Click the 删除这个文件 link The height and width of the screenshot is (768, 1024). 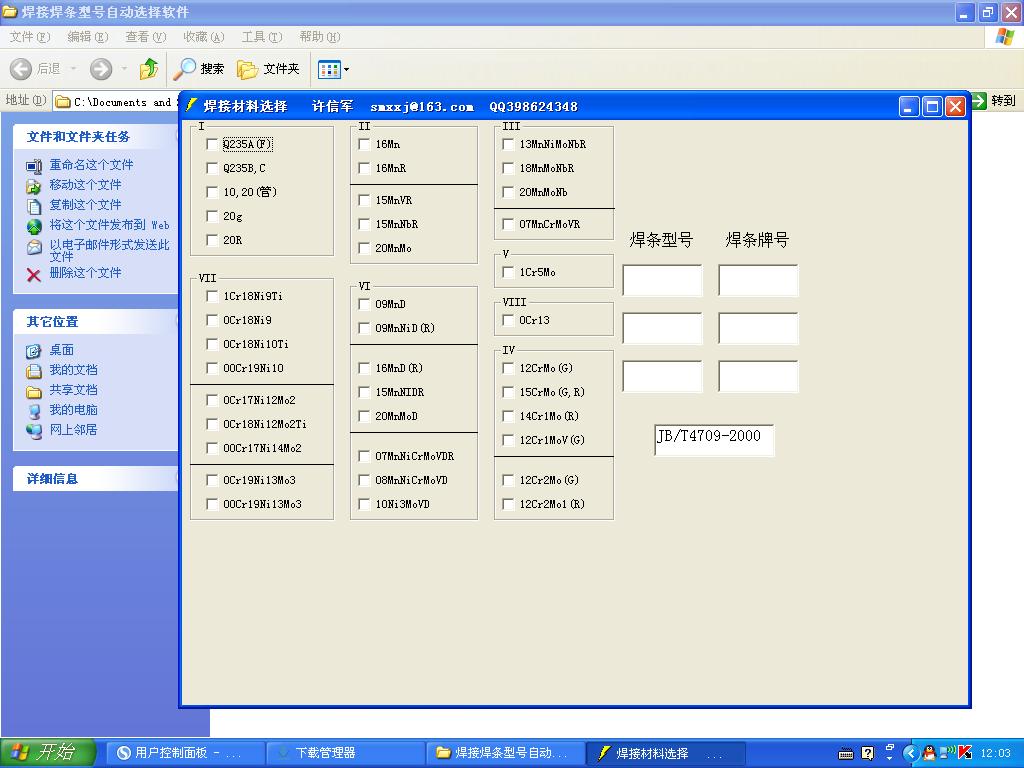pyautogui.click(x=86, y=273)
